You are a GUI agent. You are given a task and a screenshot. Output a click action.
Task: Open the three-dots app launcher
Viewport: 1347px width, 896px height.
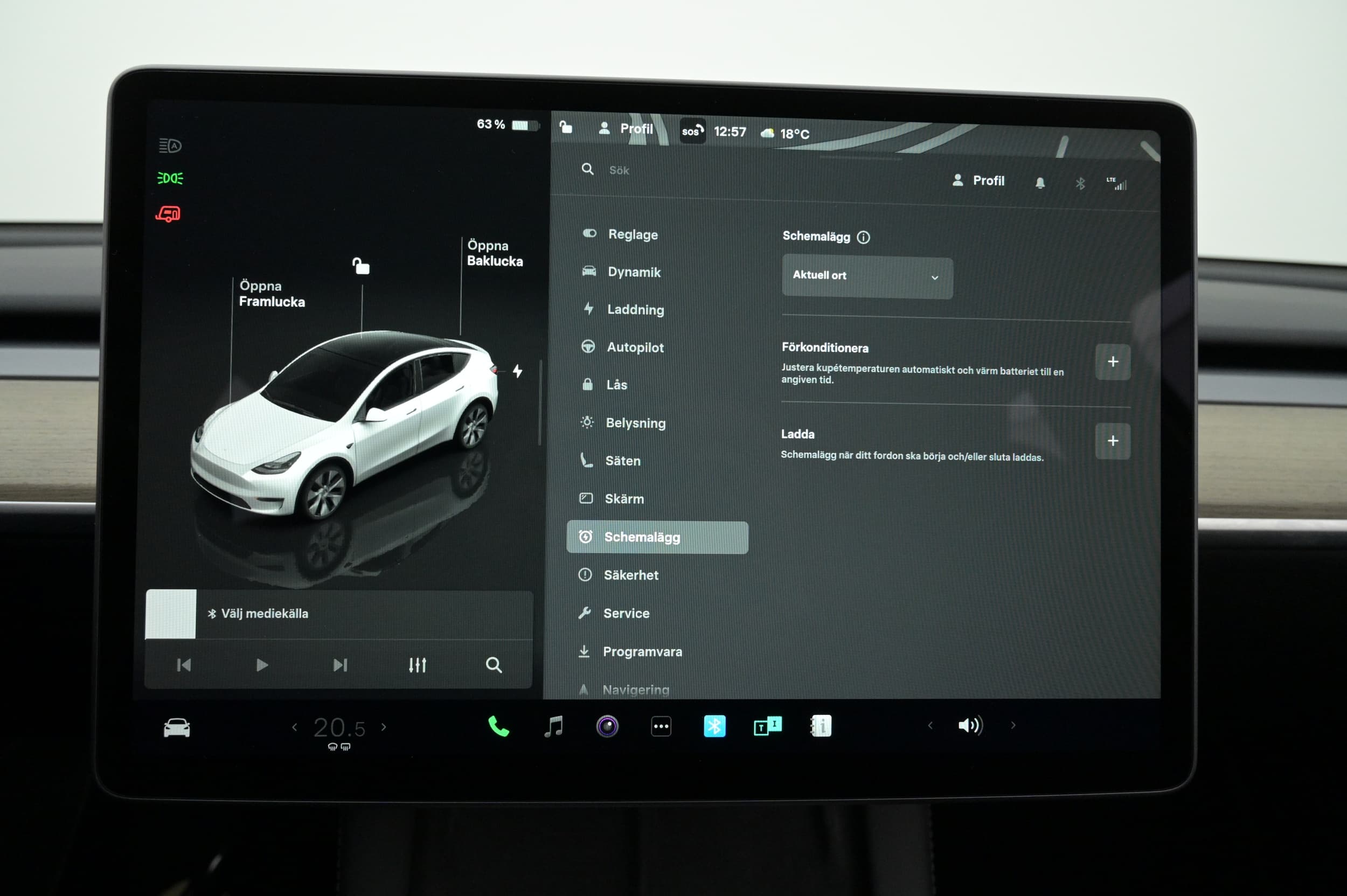(661, 726)
